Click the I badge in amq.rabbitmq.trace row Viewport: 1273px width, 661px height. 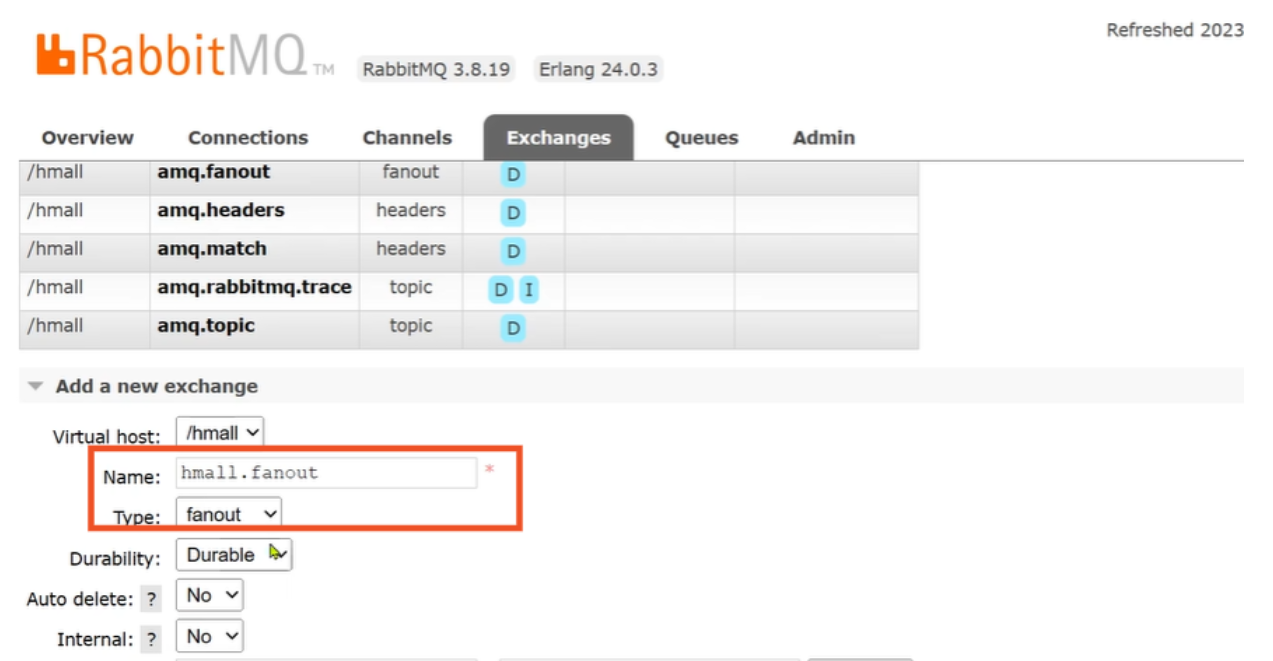528,290
